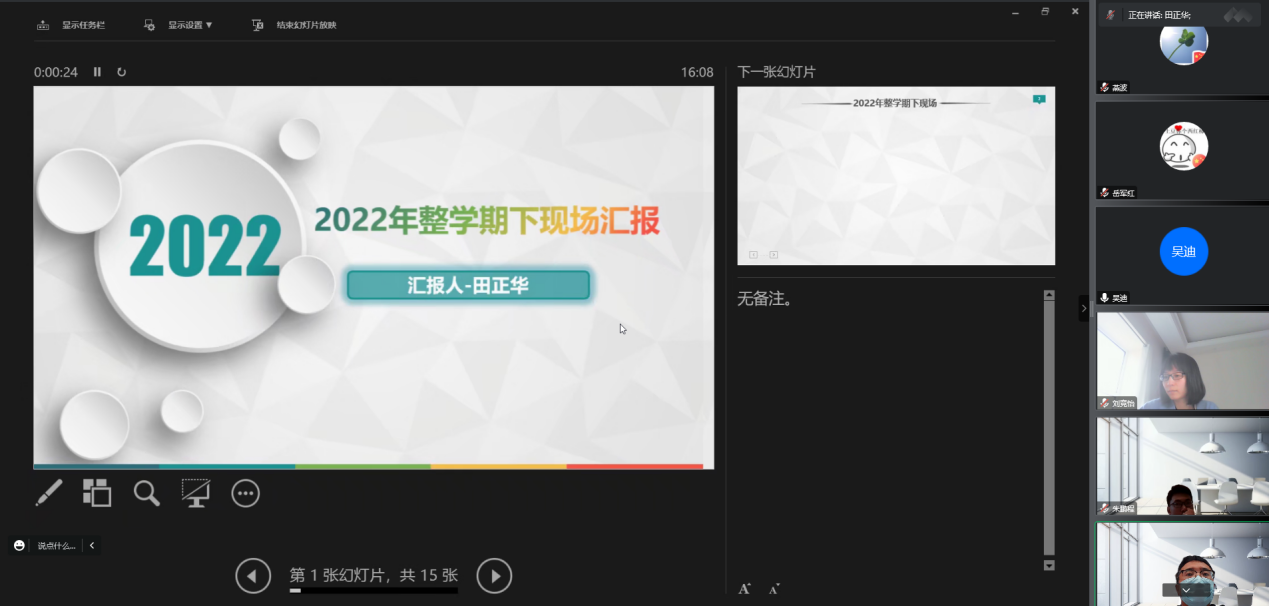
Task: Click 结束幻灯片放映 to end slideshow
Action: (296, 25)
